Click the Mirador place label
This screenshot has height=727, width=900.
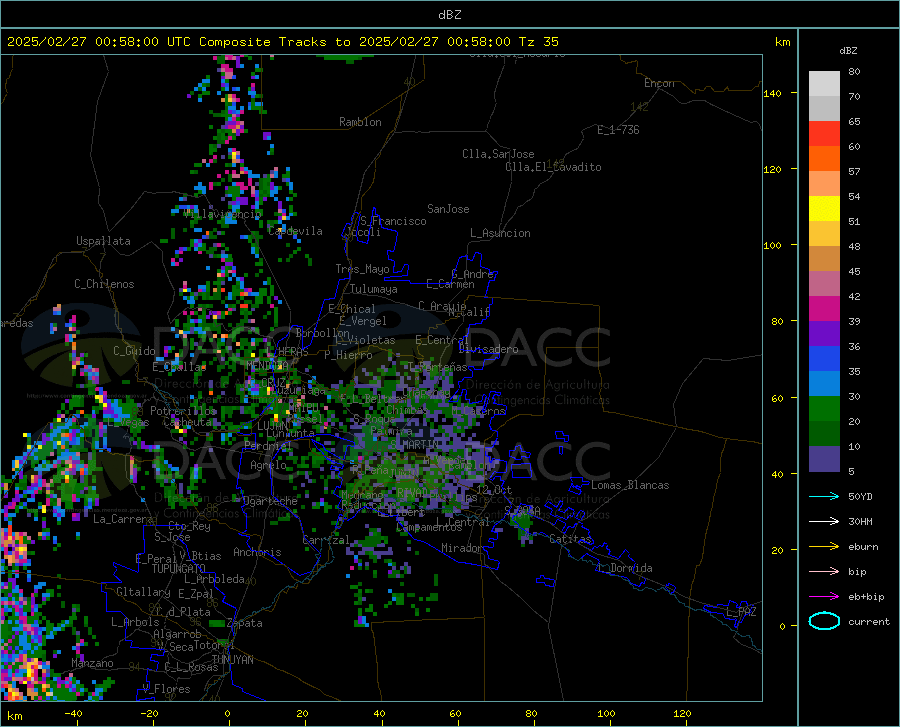click(x=462, y=548)
